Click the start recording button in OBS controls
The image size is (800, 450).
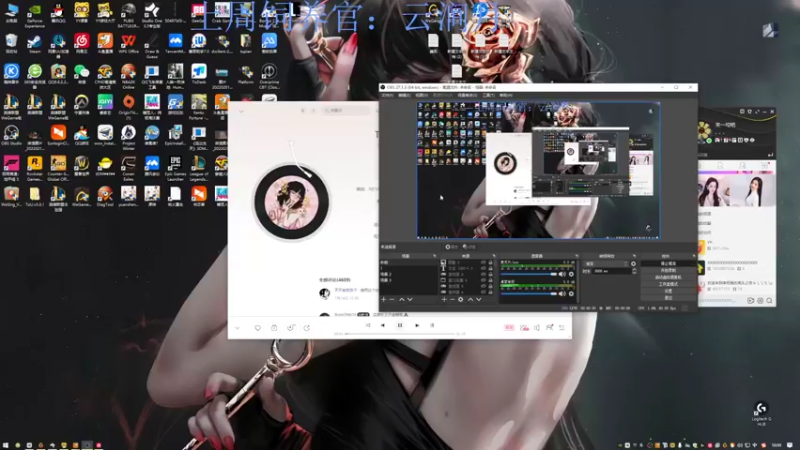click(x=668, y=270)
